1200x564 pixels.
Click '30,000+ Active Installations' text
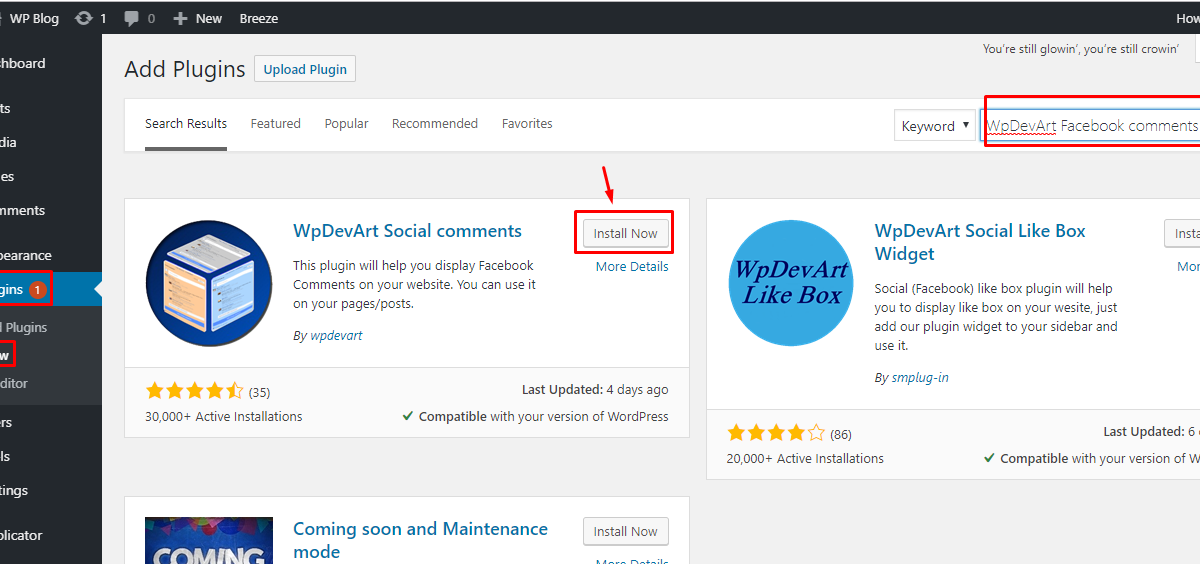tap(224, 416)
